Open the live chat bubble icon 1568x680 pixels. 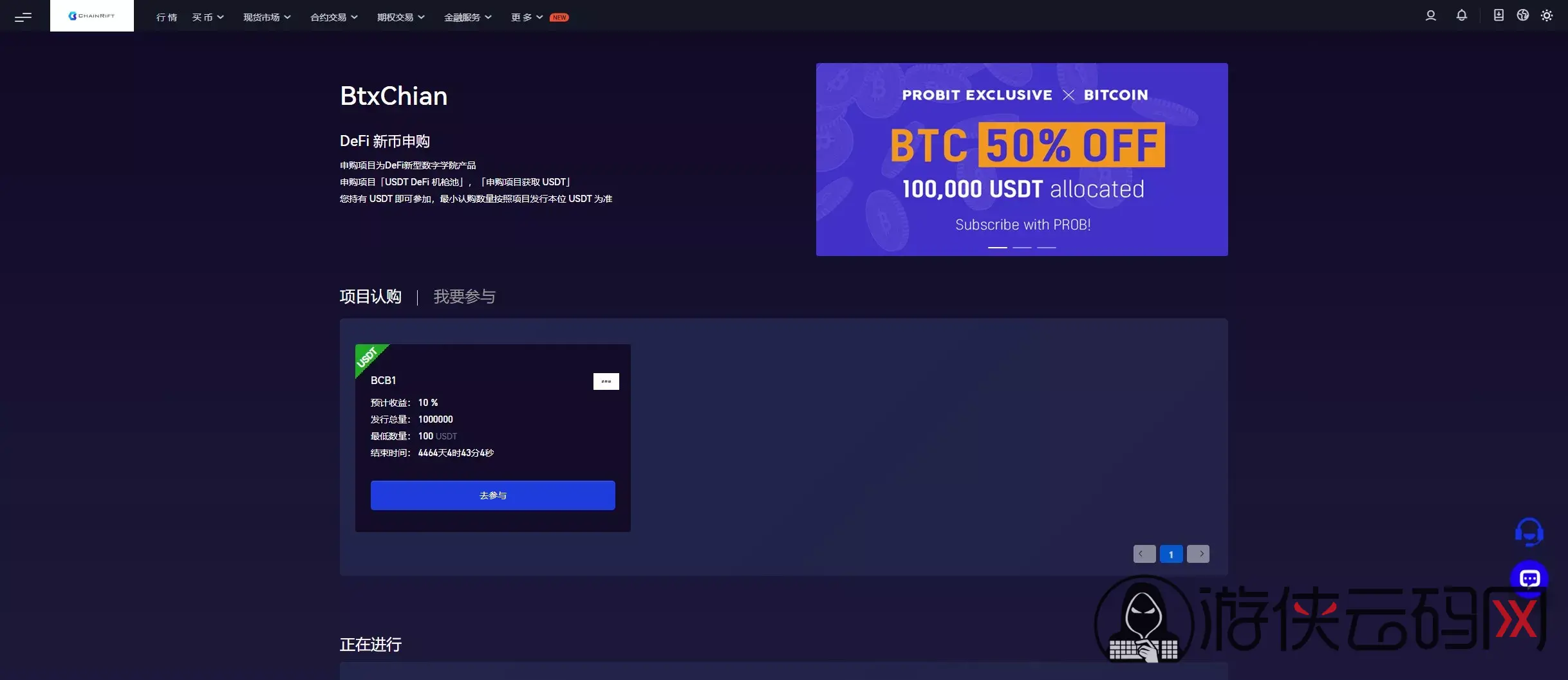(1529, 578)
